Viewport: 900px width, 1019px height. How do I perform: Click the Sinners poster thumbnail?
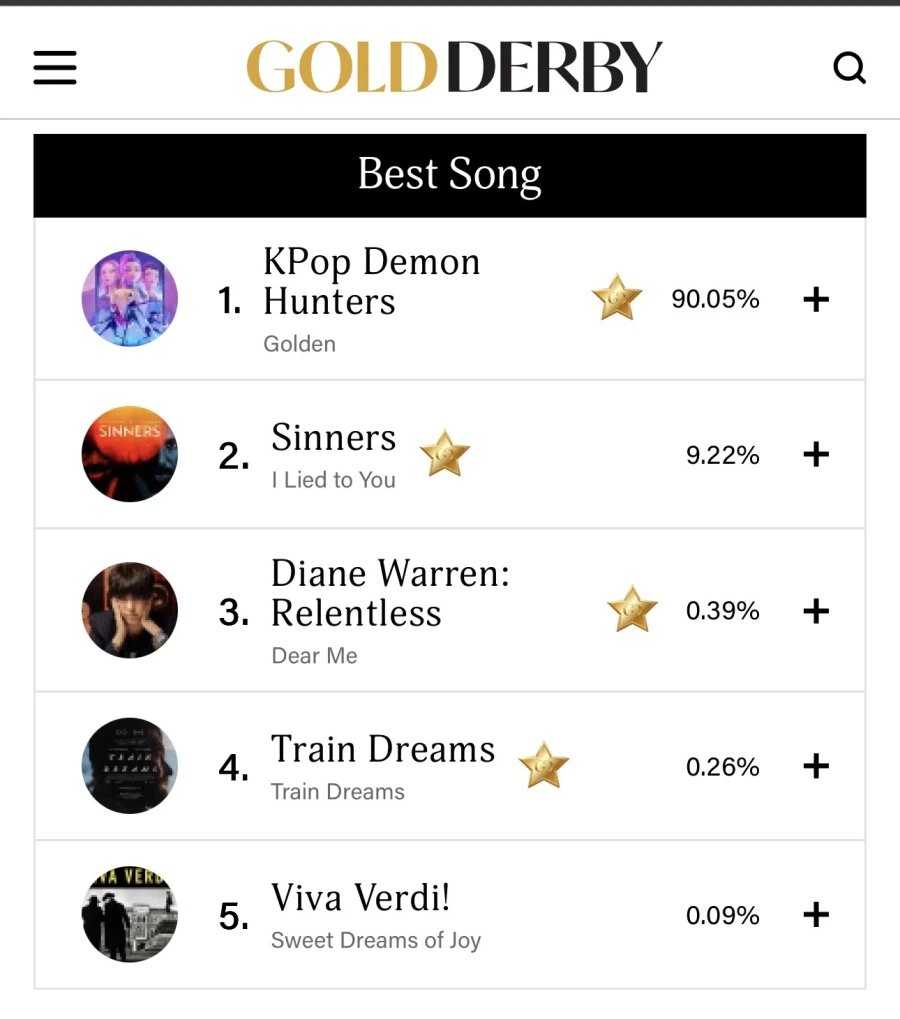pyautogui.click(x=129, y=454)
